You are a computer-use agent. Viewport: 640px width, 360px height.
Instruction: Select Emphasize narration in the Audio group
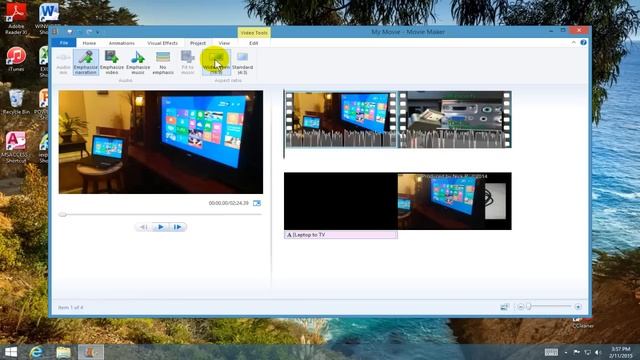click(x=86, y=62)
